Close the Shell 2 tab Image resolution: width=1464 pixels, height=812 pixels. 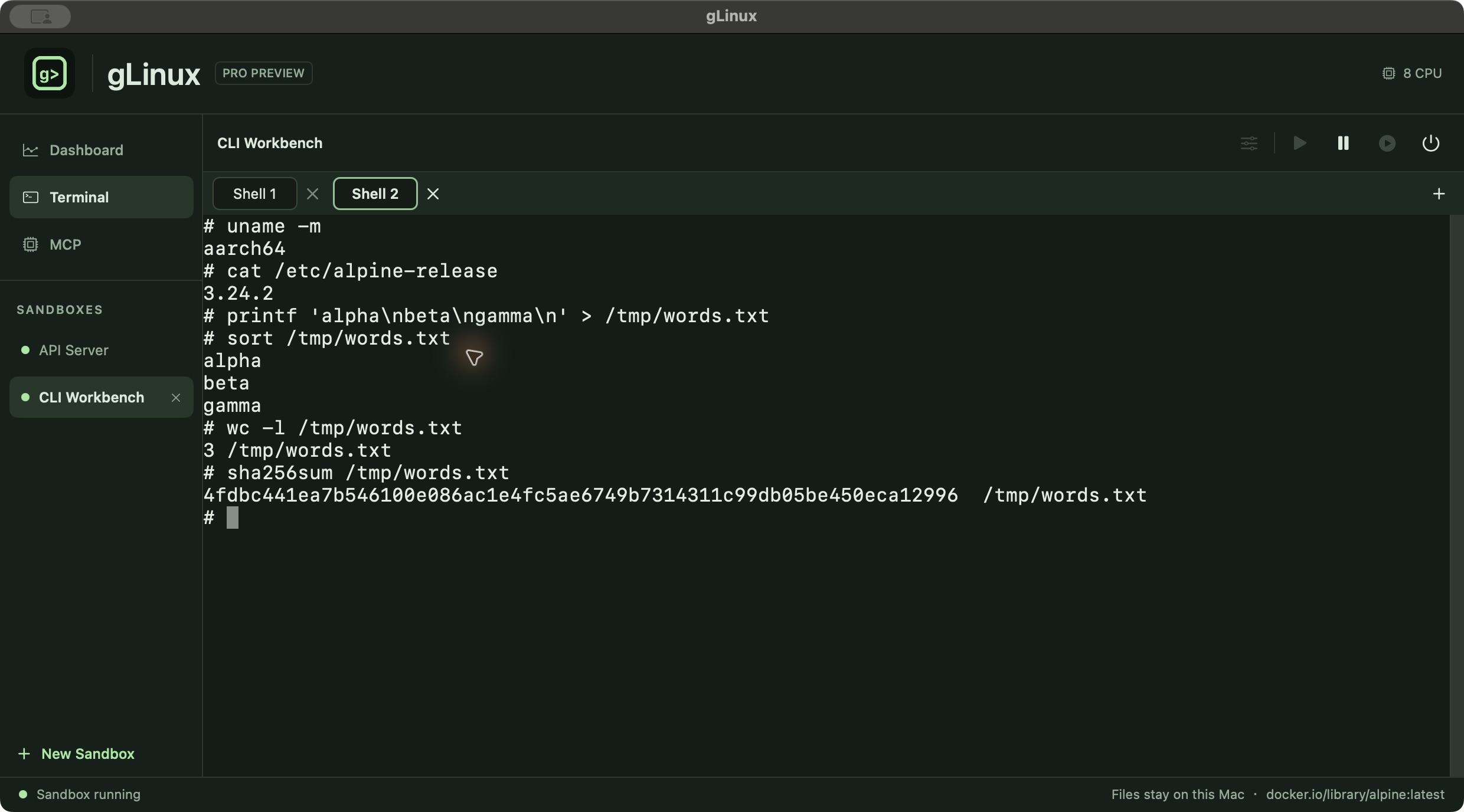(x=433, y=194)
